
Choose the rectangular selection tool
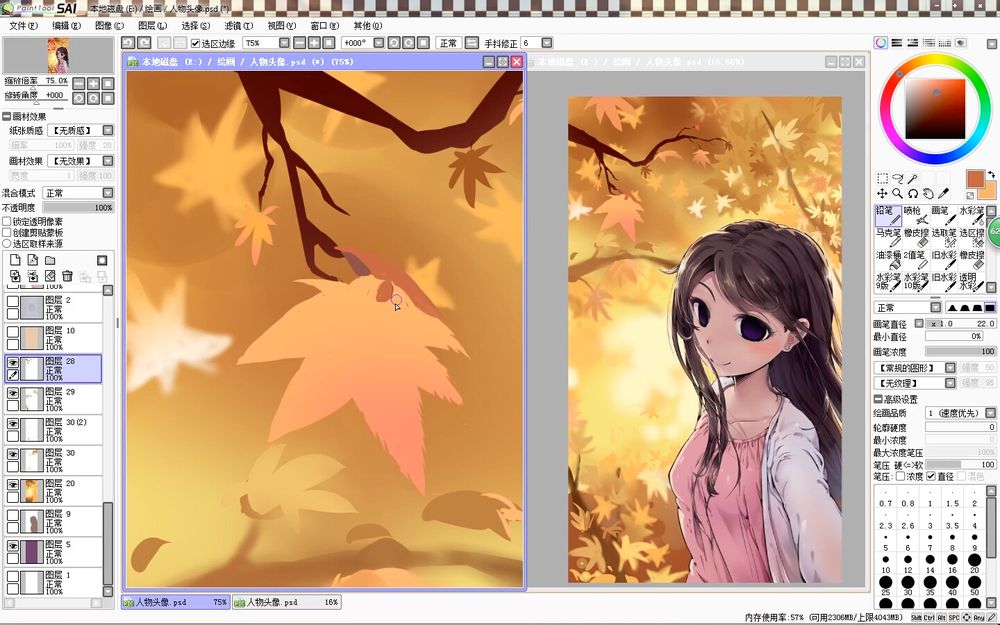point(883,179)
